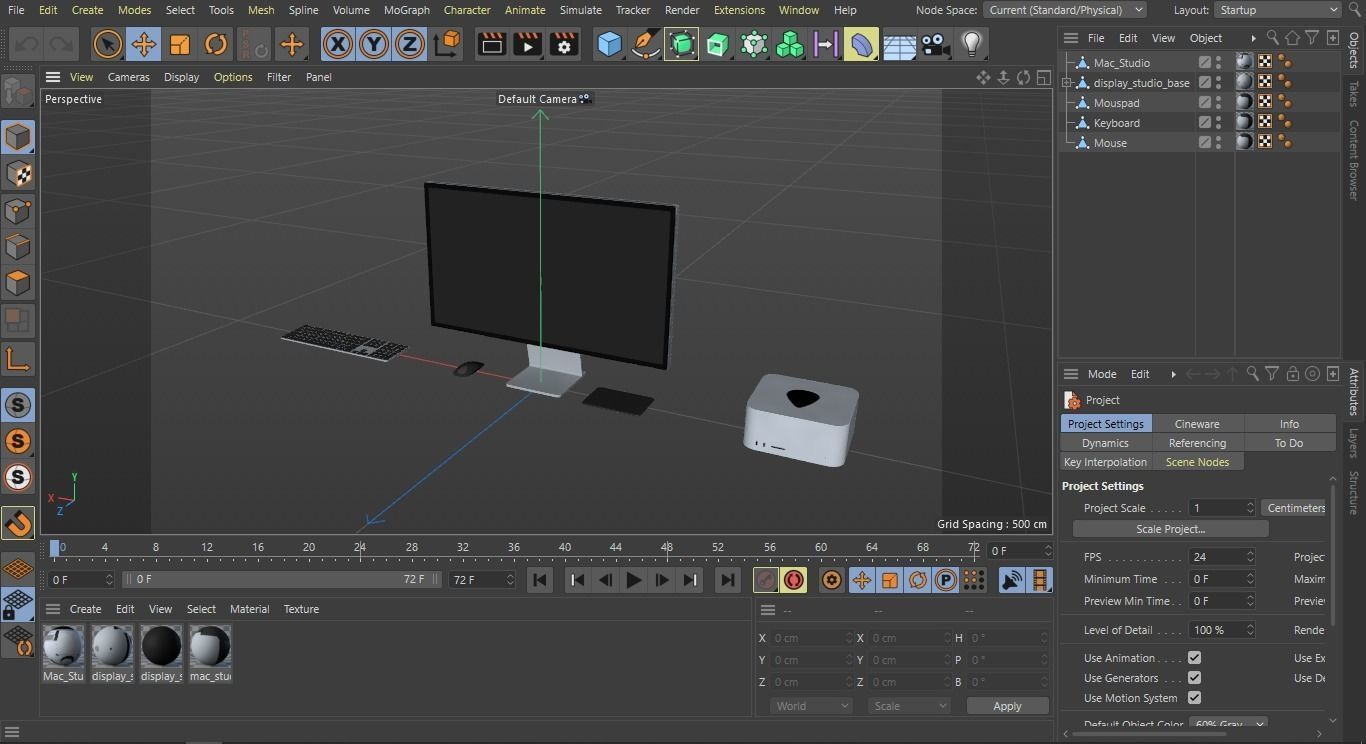The height and width of the screenshot is (744, 1366).
Task: Expand the display_studio_base hierarchy
Action: click(x=1066, y=82)
